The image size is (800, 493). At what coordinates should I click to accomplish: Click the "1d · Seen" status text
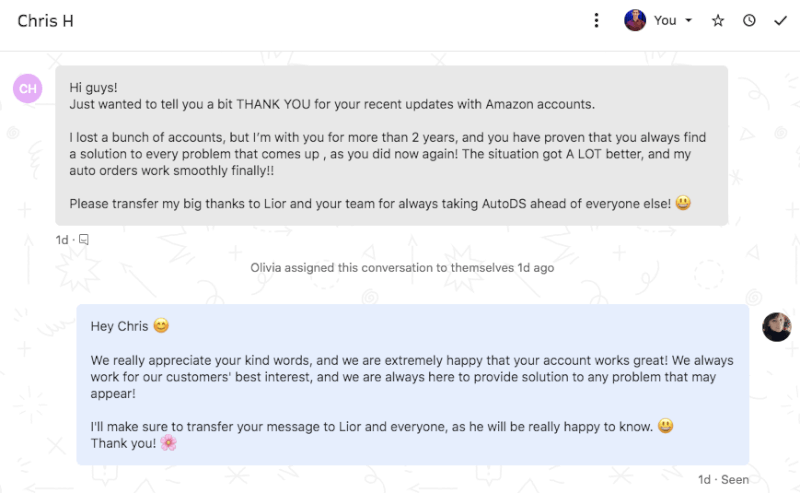723,480
